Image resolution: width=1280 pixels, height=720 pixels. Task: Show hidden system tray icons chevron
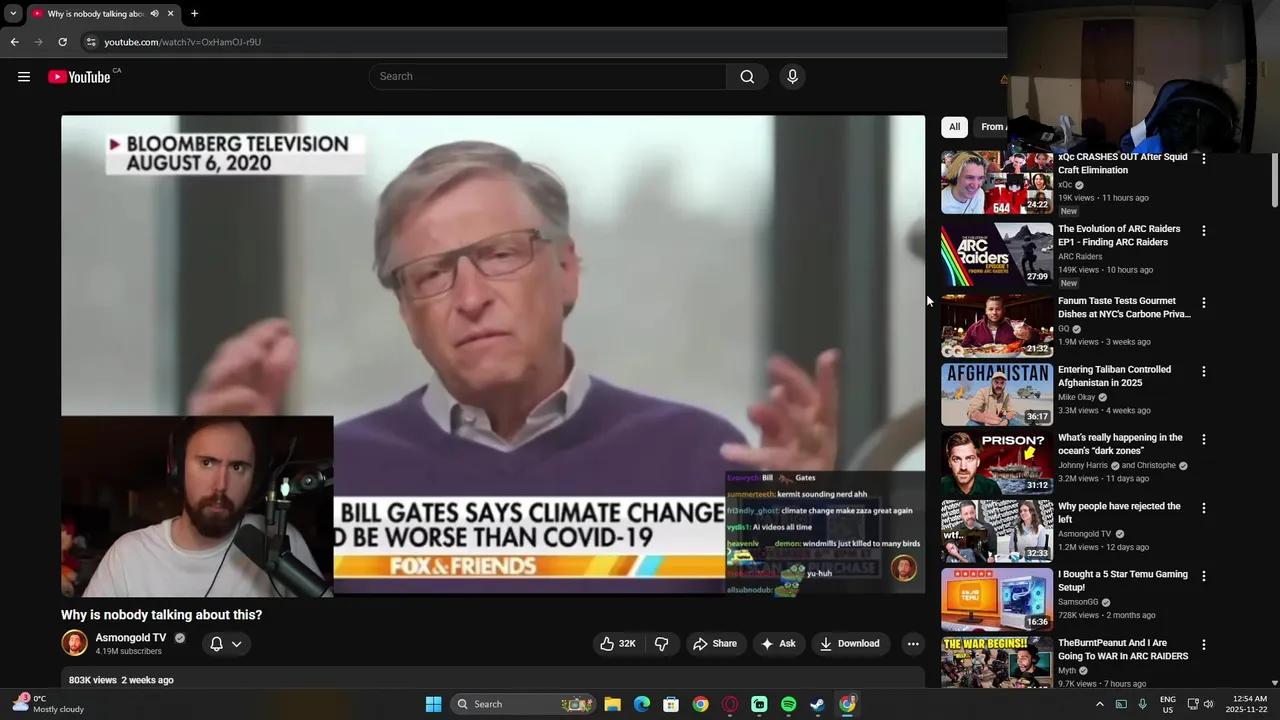tap(1099, 704)
